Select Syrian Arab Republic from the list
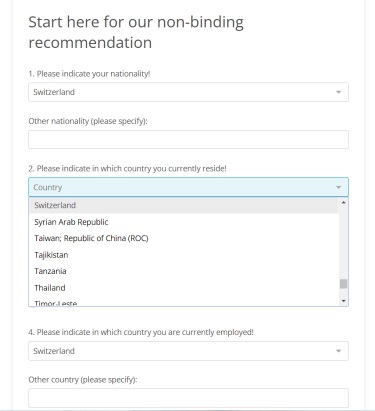Viewport: 375px width, 411px height. tap(184, 222)
